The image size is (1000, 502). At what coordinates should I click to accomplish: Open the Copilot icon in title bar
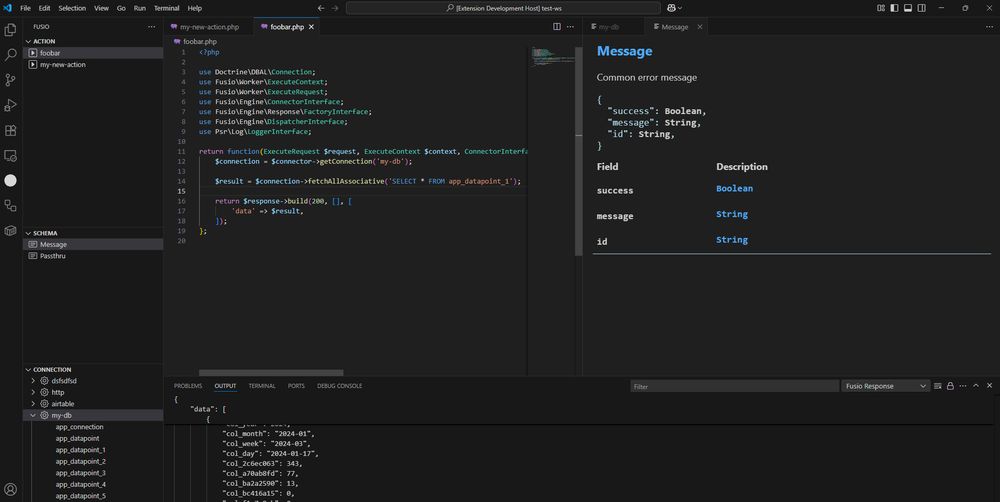(x=671, y=8)
